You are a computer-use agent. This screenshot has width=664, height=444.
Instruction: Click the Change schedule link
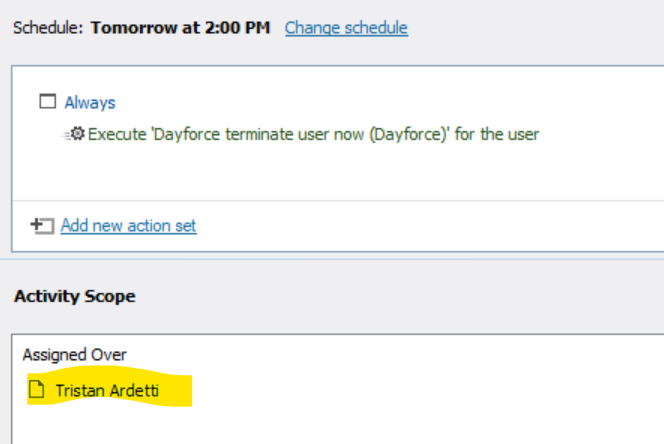click(x=346, y=28)
